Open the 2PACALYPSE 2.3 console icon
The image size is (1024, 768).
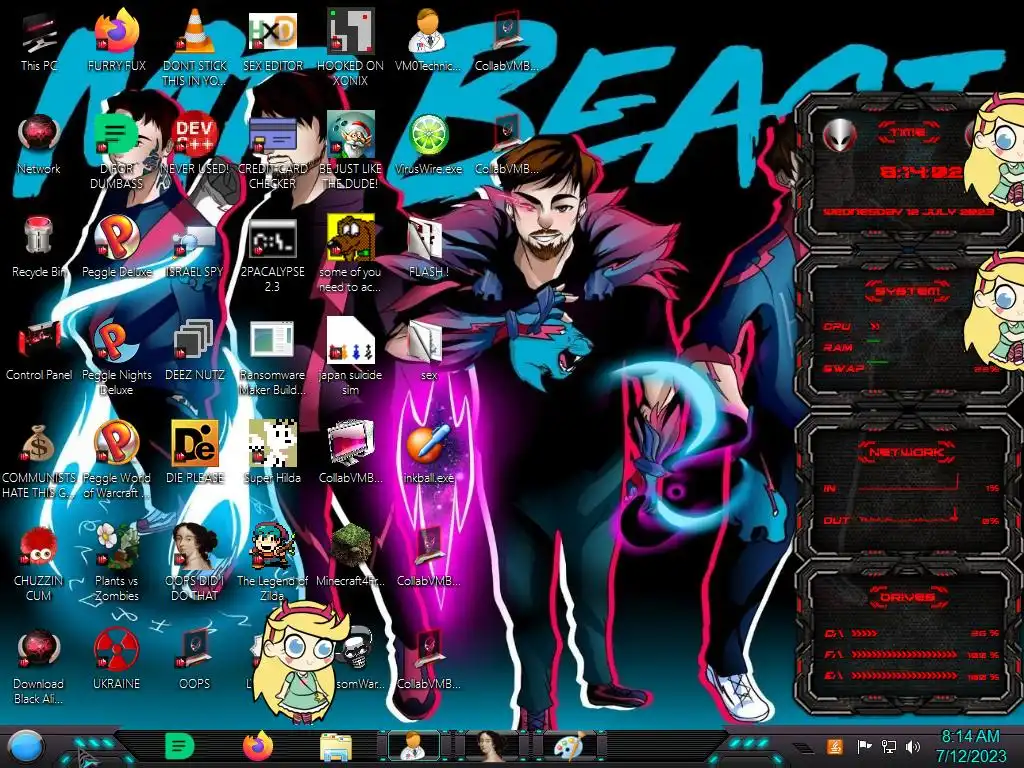pos(272,256)
